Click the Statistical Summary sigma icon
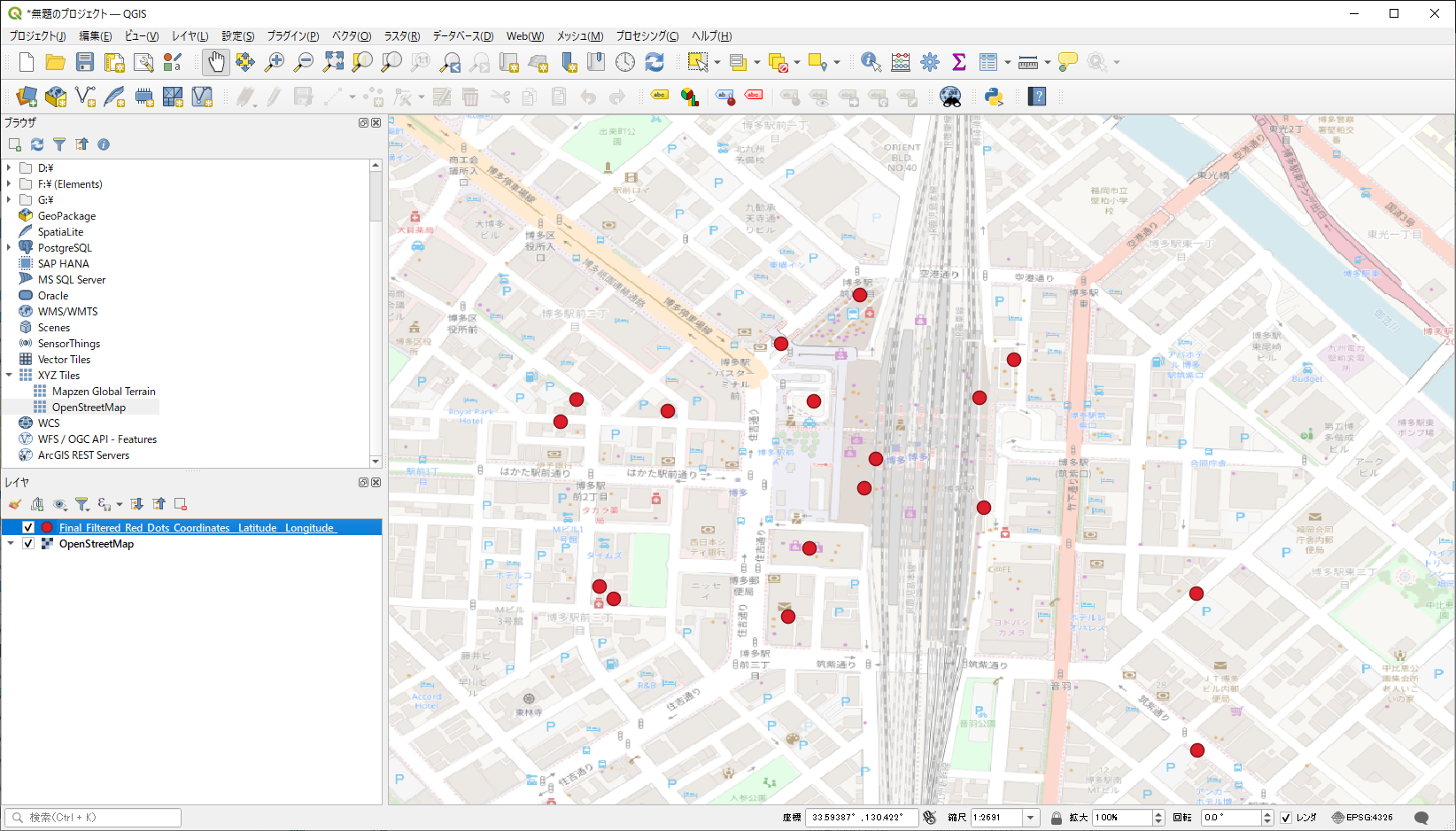 pos(958,62)
